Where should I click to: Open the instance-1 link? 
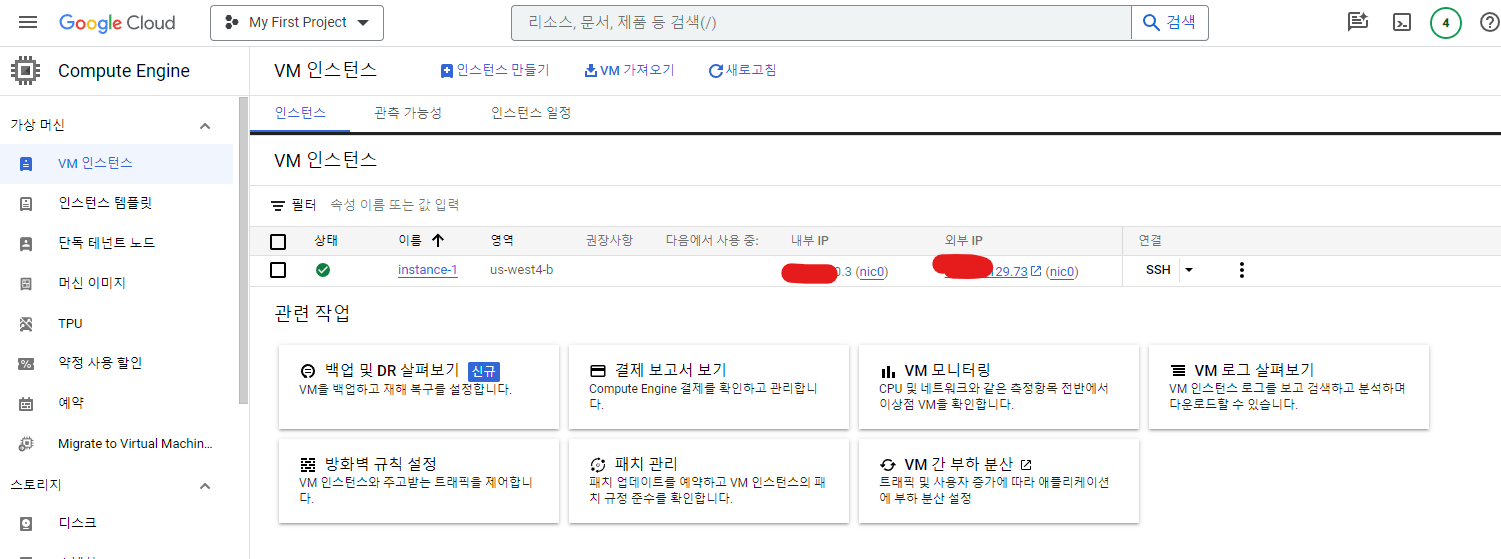(427, 270)
